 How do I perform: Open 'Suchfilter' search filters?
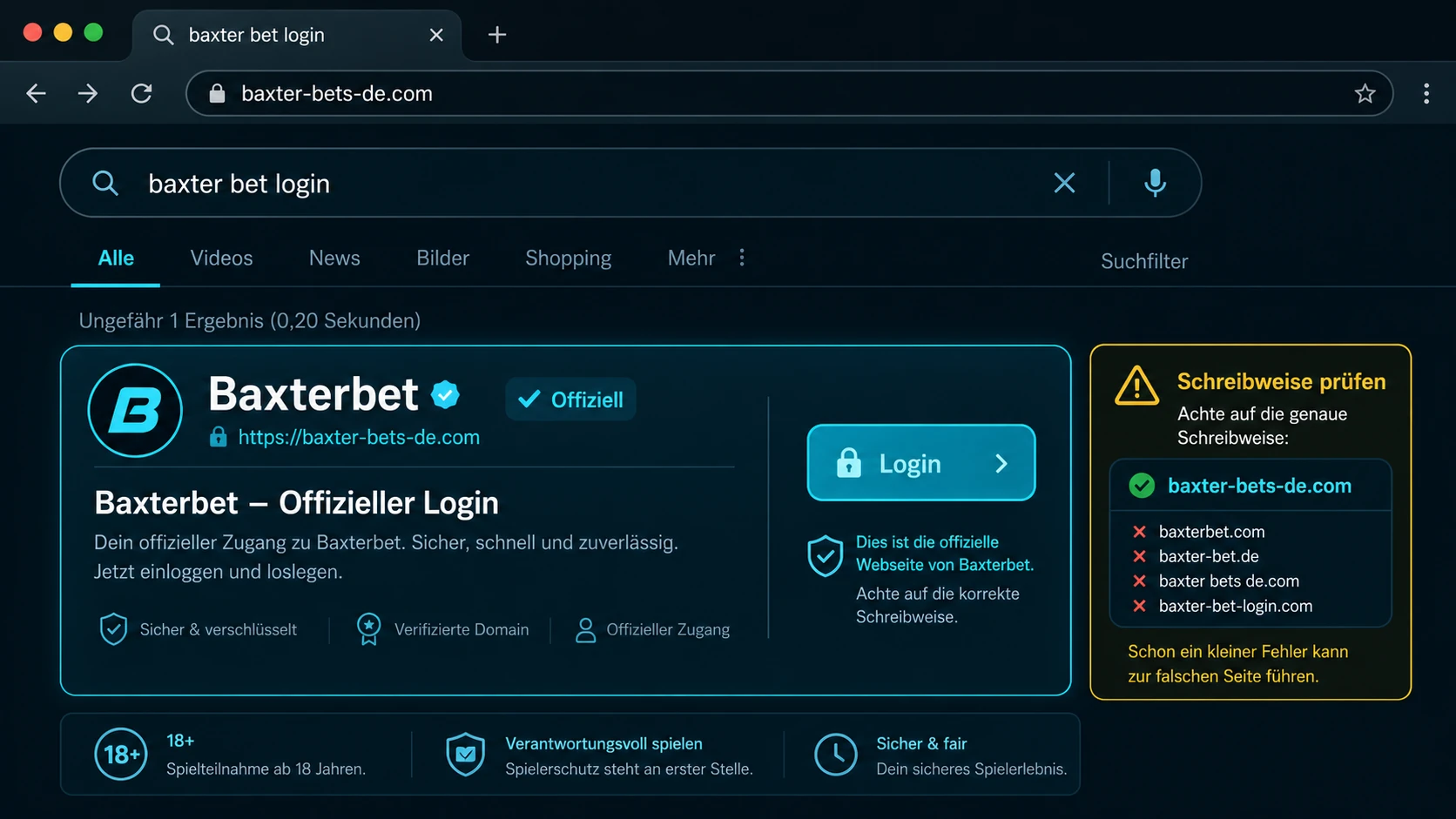(1144, 261)
